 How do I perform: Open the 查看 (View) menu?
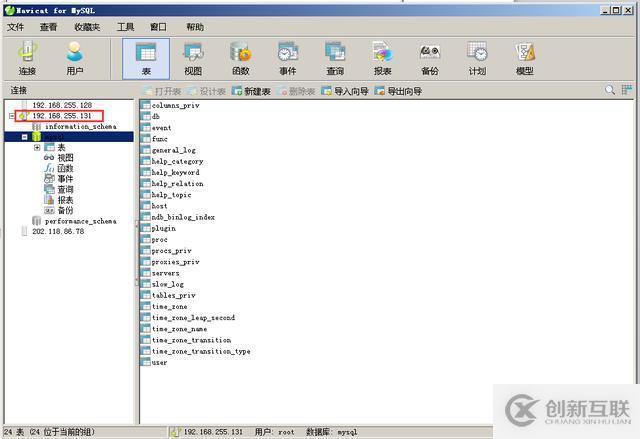(x=49, y=27)
